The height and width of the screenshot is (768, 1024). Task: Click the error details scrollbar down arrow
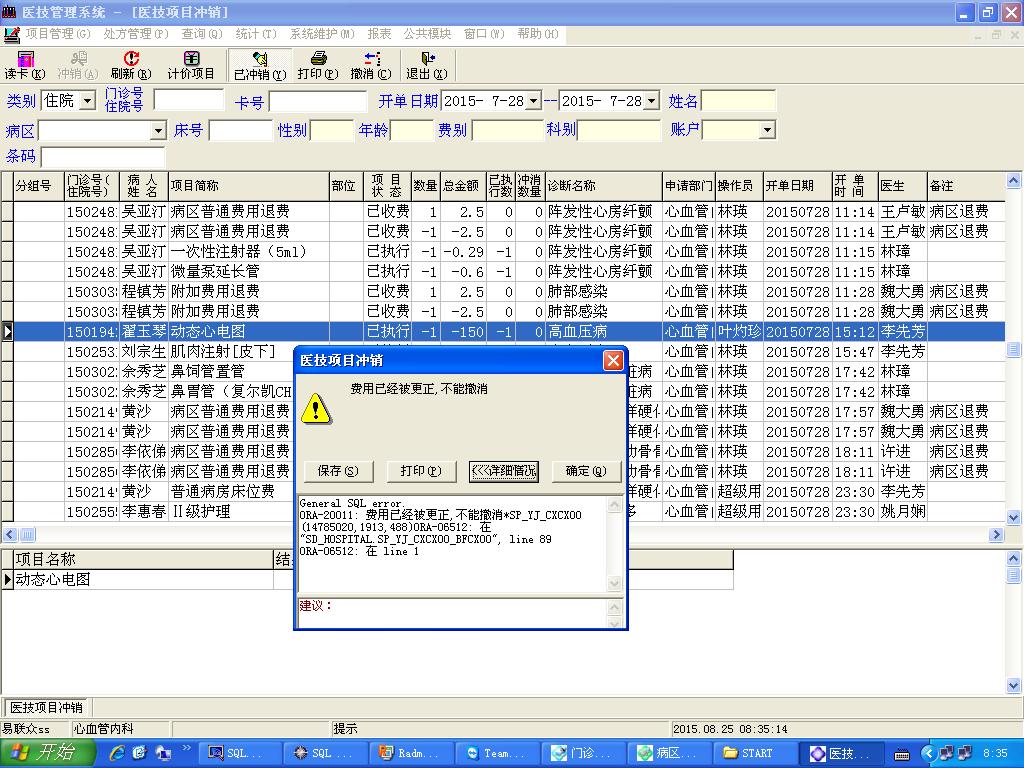click(615, 583)
